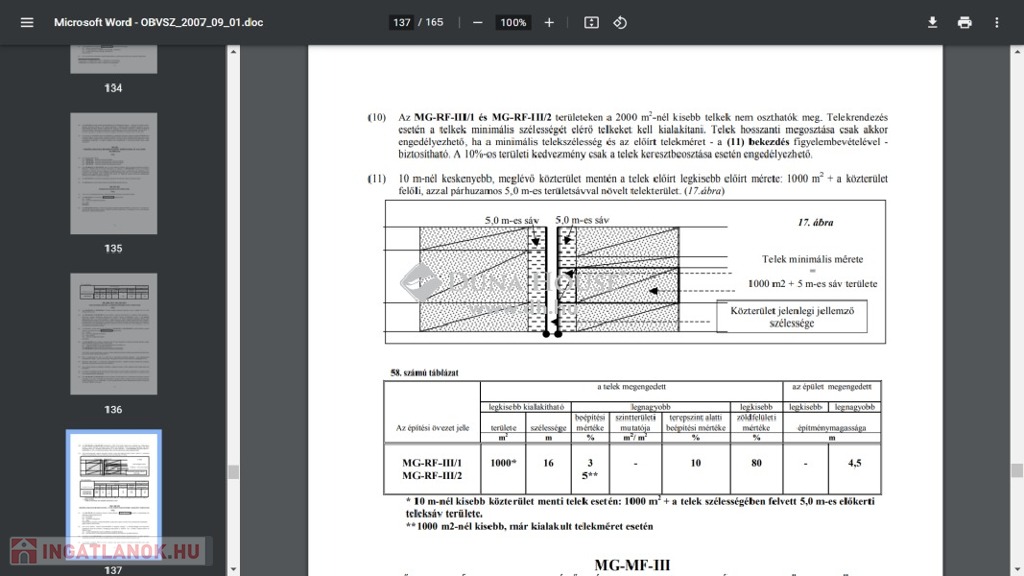The image size is (1024, 576).
Task: Click the document title OBVSZ_2007_09_01.doc
Action: (x=158, y=22)
